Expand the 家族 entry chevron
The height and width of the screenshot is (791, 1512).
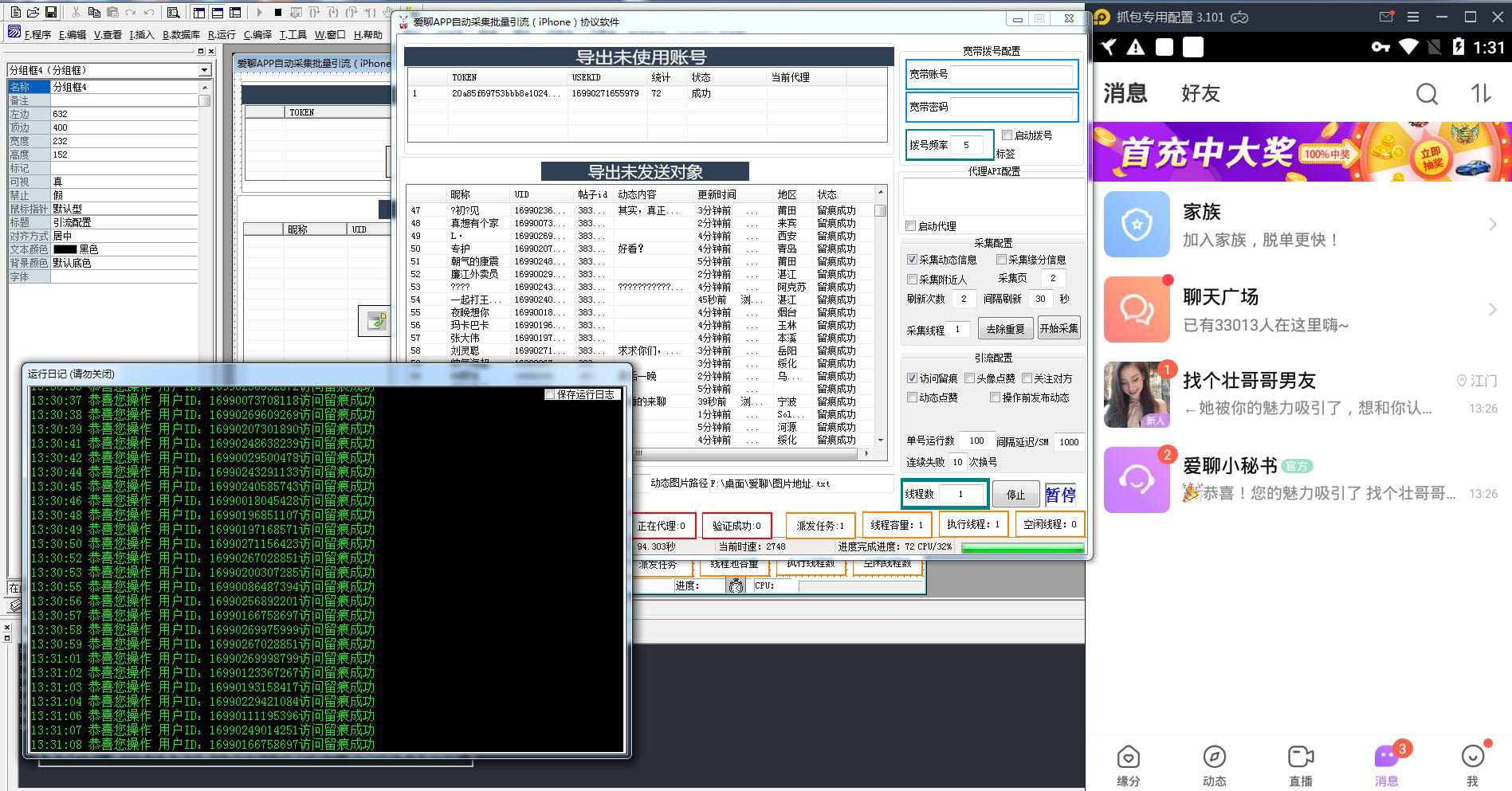click(x=1492, y=225)
